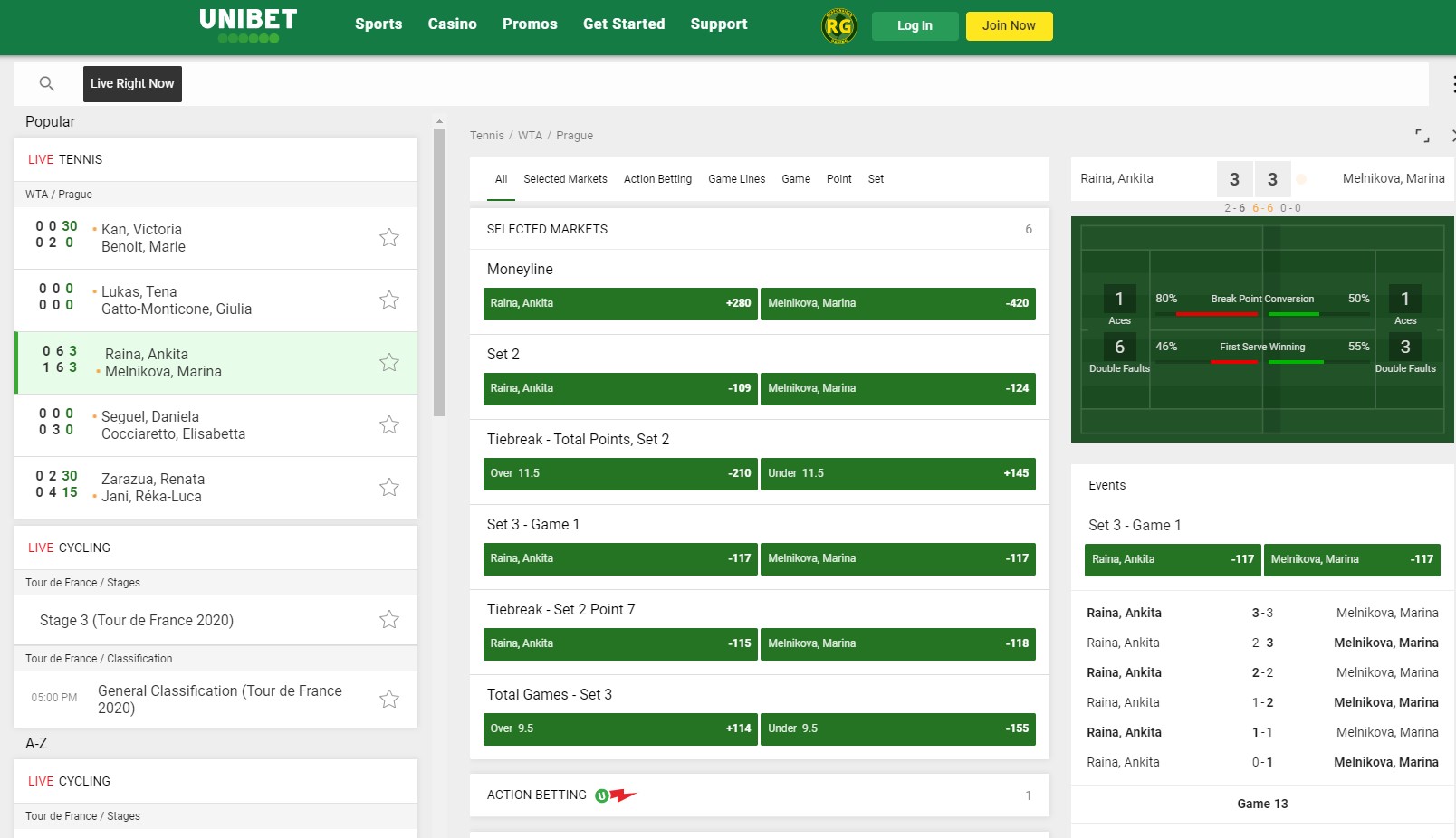Bet Events panel Melnikova, Marina -117

(1352, 560)
